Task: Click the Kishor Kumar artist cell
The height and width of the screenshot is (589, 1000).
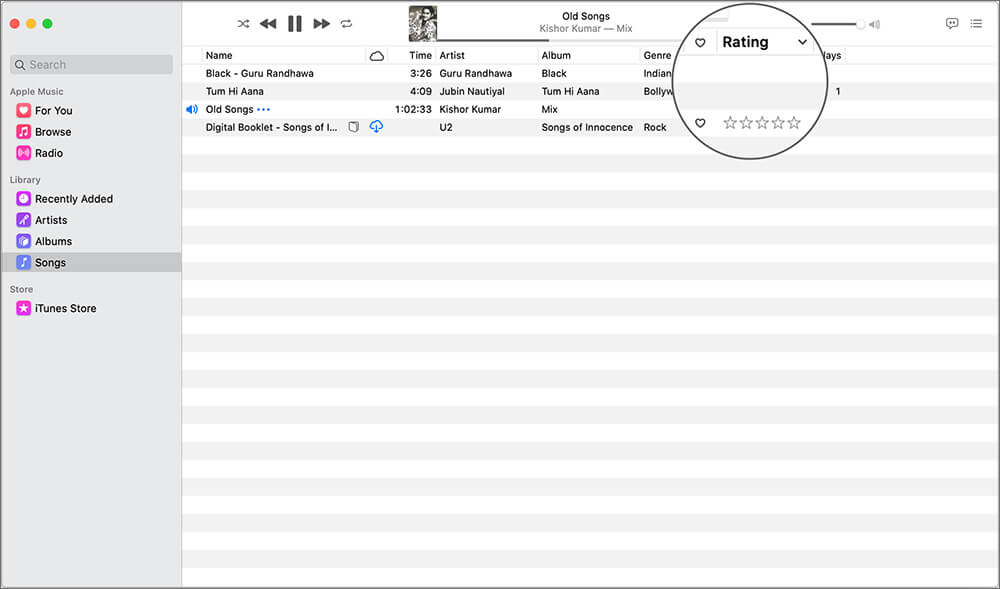Action: [470, 109]
